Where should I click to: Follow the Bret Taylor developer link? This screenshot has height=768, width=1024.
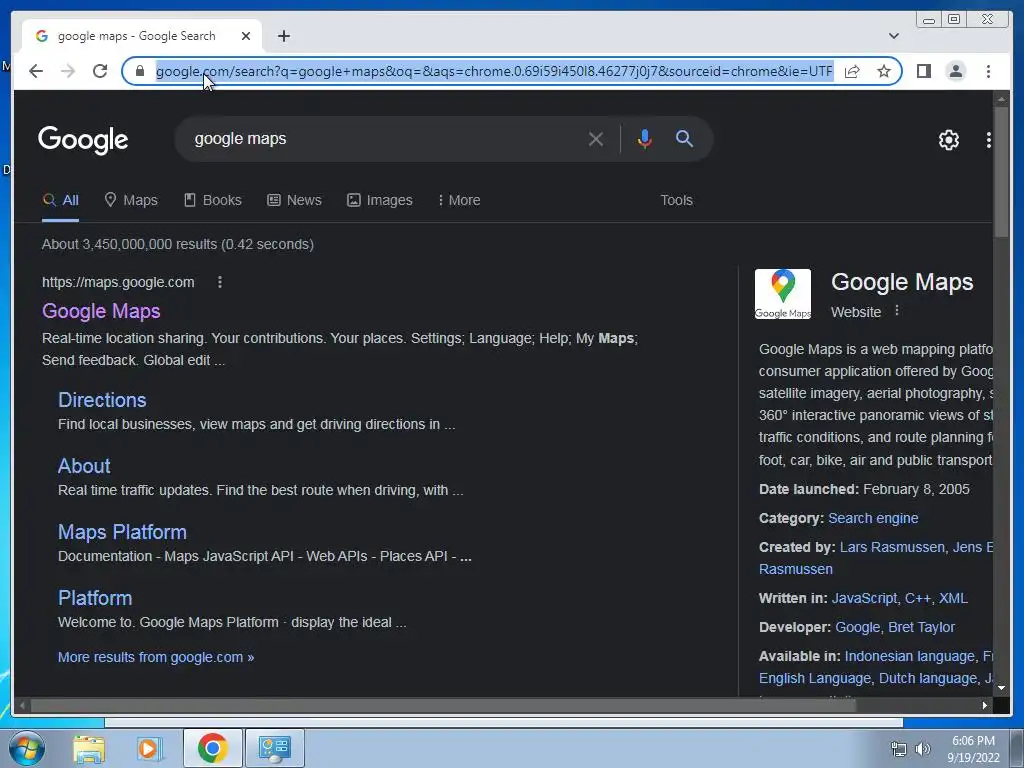pyautogui.click(x=921, y=627)
